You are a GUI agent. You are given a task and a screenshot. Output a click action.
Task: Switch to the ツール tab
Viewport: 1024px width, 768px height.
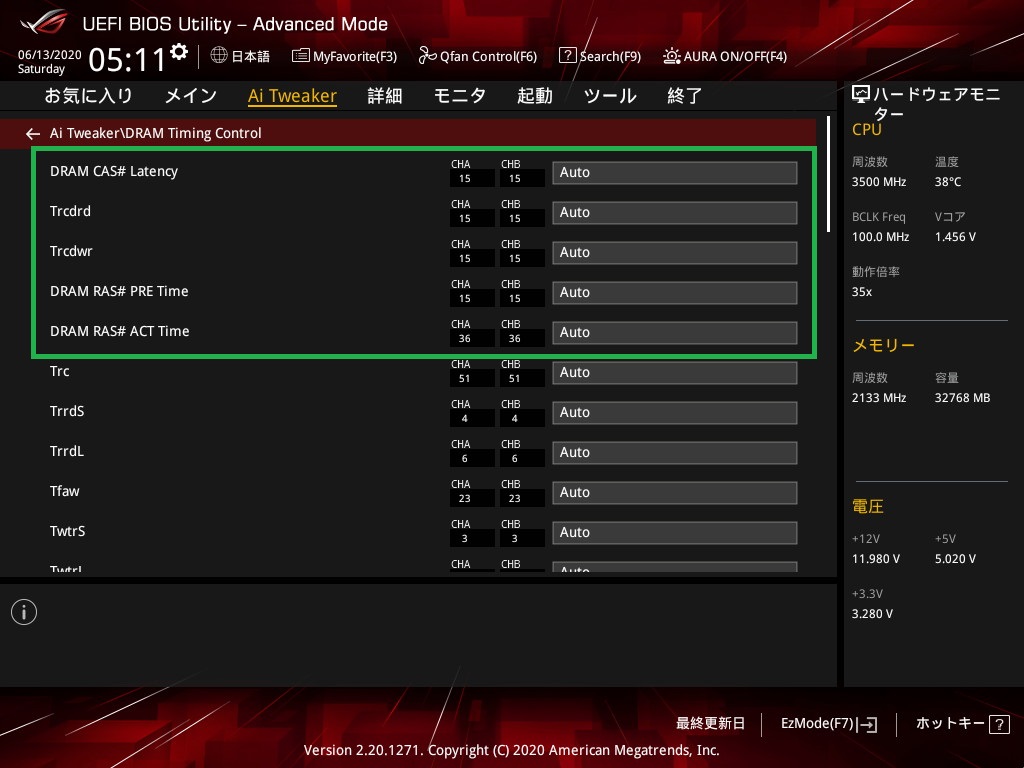610,96
